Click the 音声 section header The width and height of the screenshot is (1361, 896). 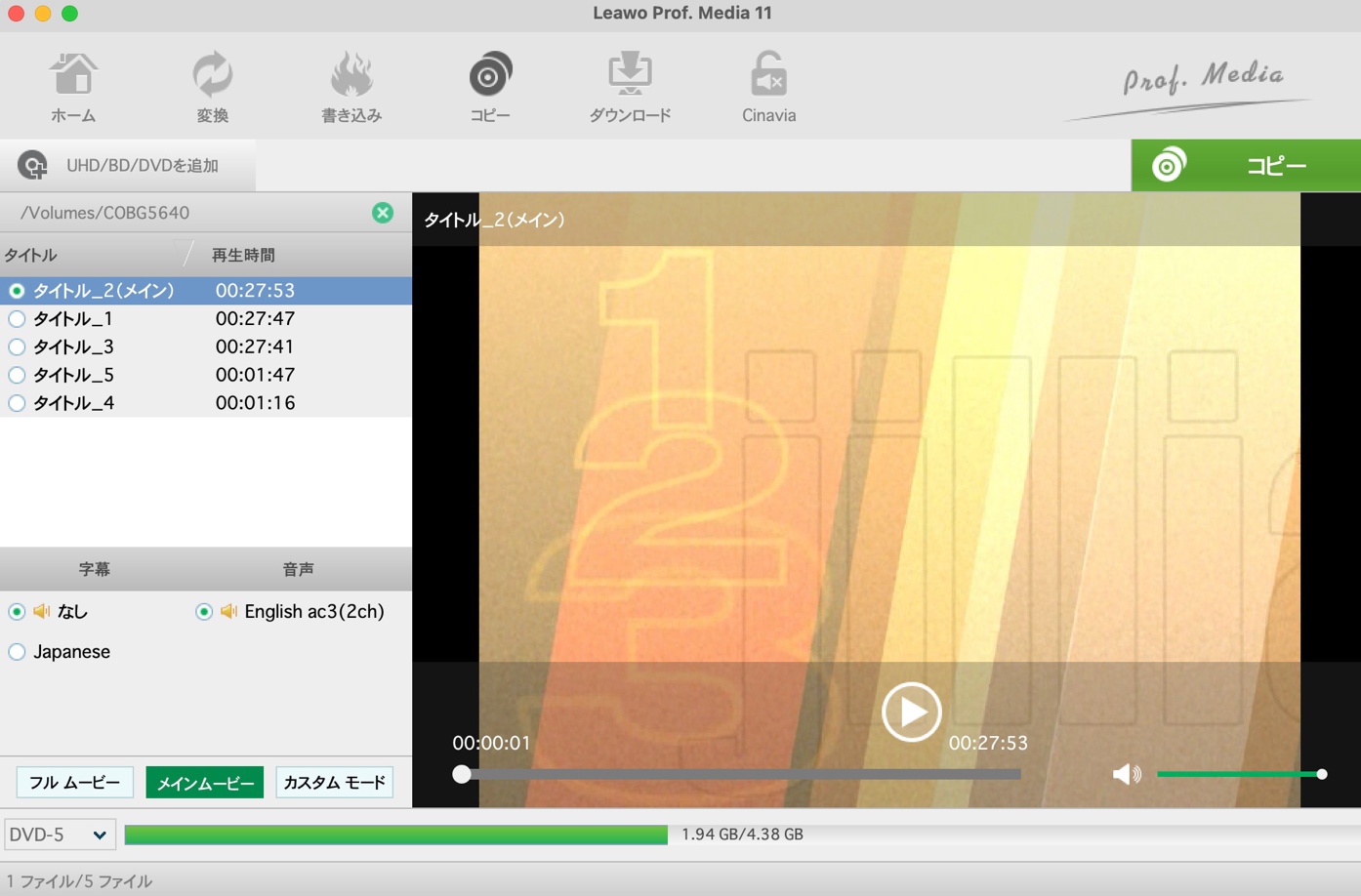click(298, 569)
